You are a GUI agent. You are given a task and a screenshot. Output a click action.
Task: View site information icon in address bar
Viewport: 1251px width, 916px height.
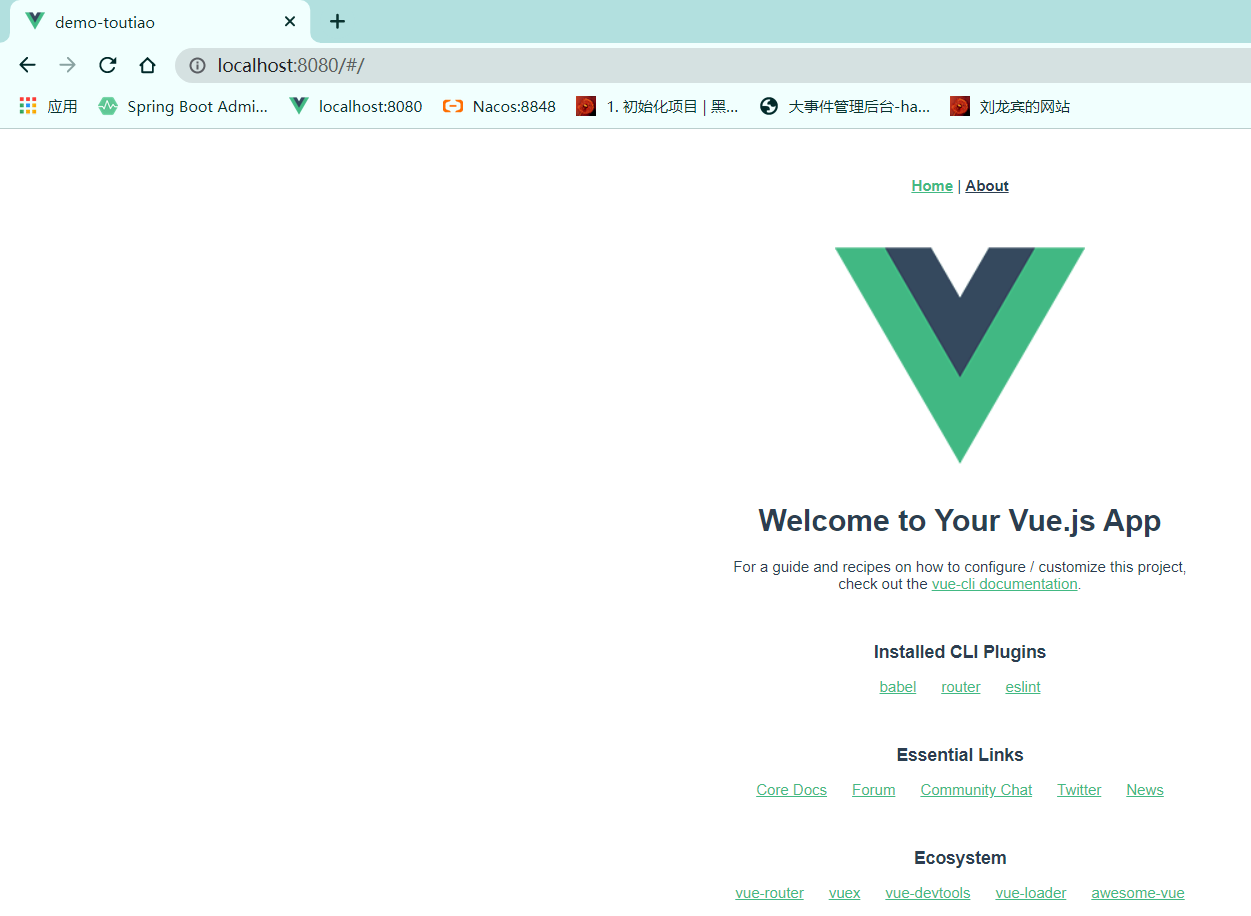click(x=197, y=66)
